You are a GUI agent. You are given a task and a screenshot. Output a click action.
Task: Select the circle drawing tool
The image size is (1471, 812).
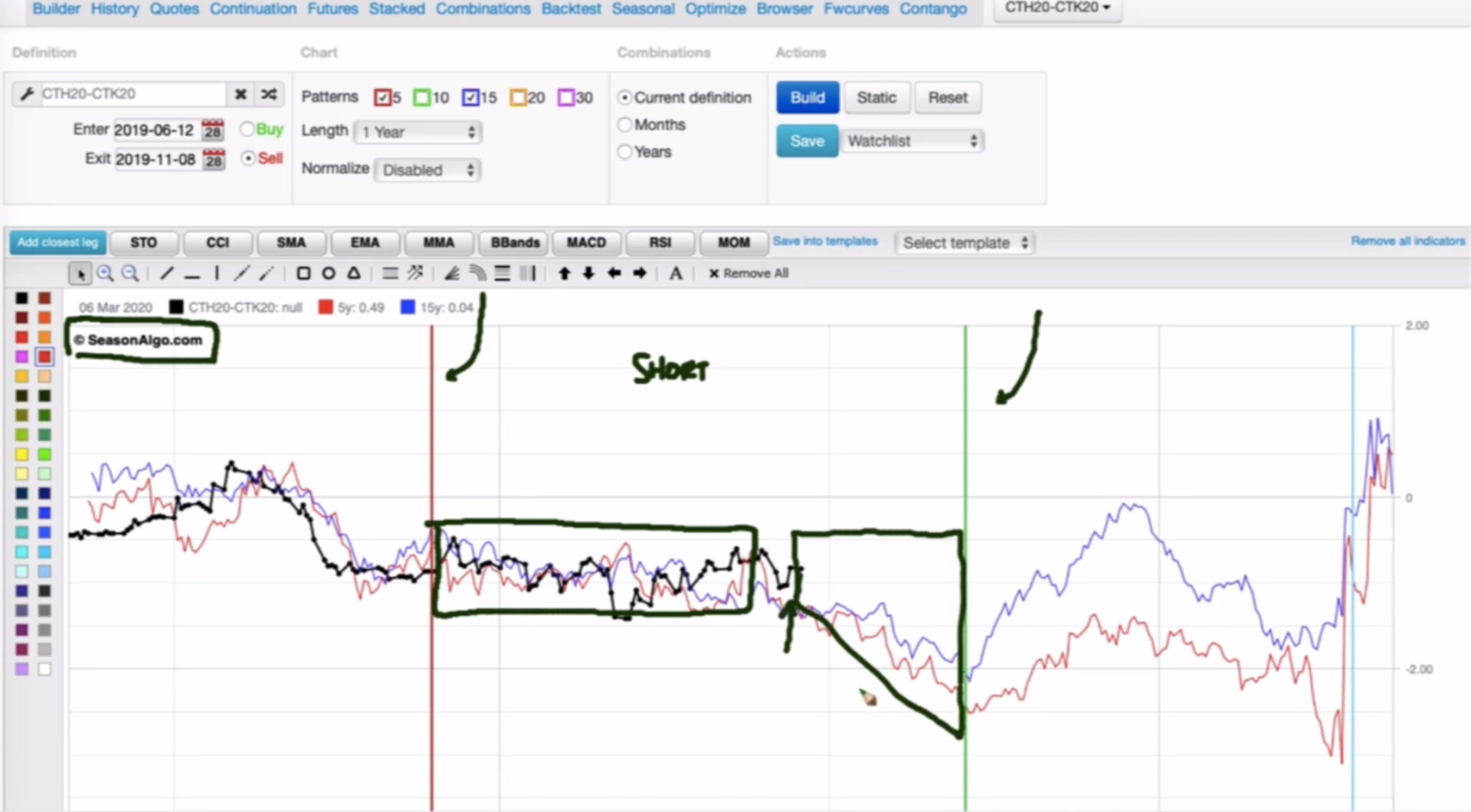328,273
